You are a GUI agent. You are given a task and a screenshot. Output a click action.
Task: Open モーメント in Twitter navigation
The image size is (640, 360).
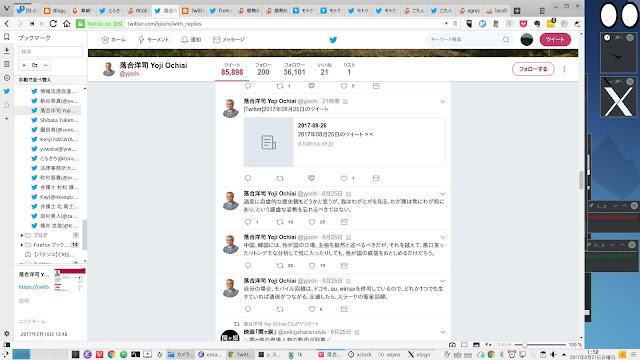[x=153, y=40]
